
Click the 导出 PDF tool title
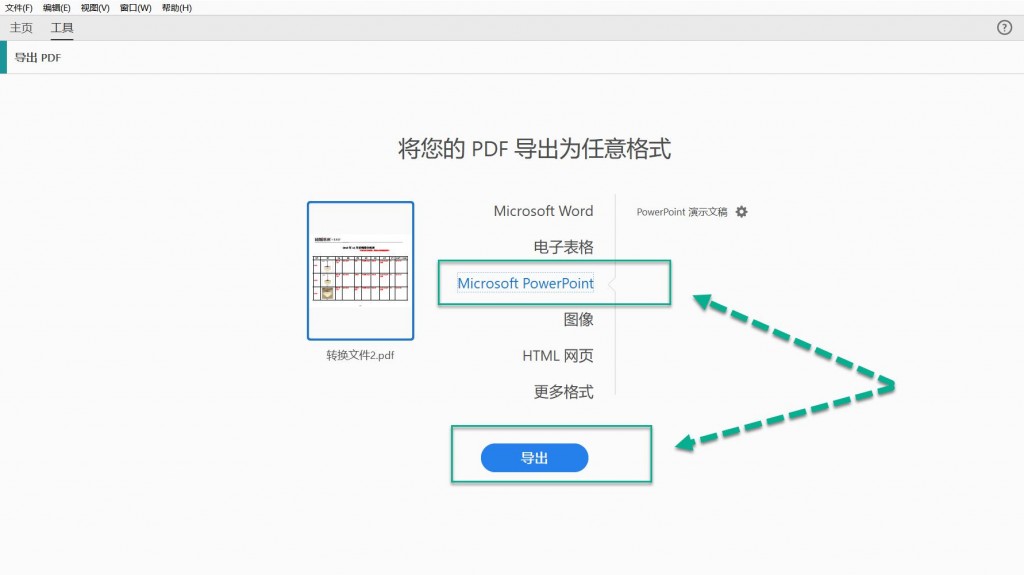pos(38,58)
